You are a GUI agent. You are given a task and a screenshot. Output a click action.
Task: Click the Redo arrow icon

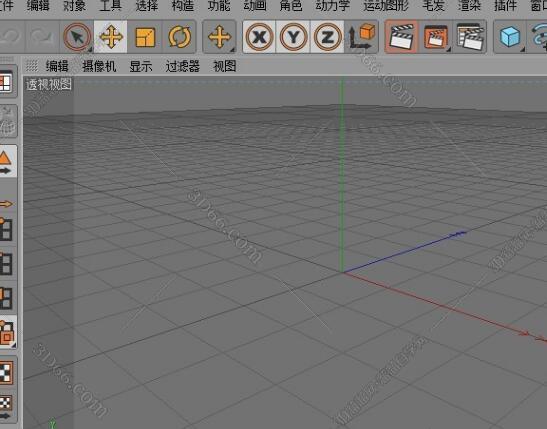(41, 37)
